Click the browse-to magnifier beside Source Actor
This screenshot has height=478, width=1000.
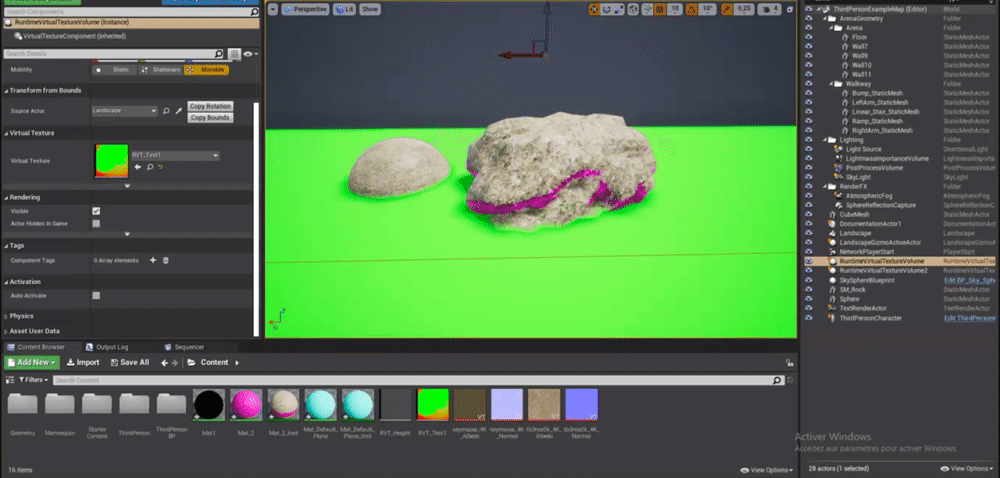166,111
